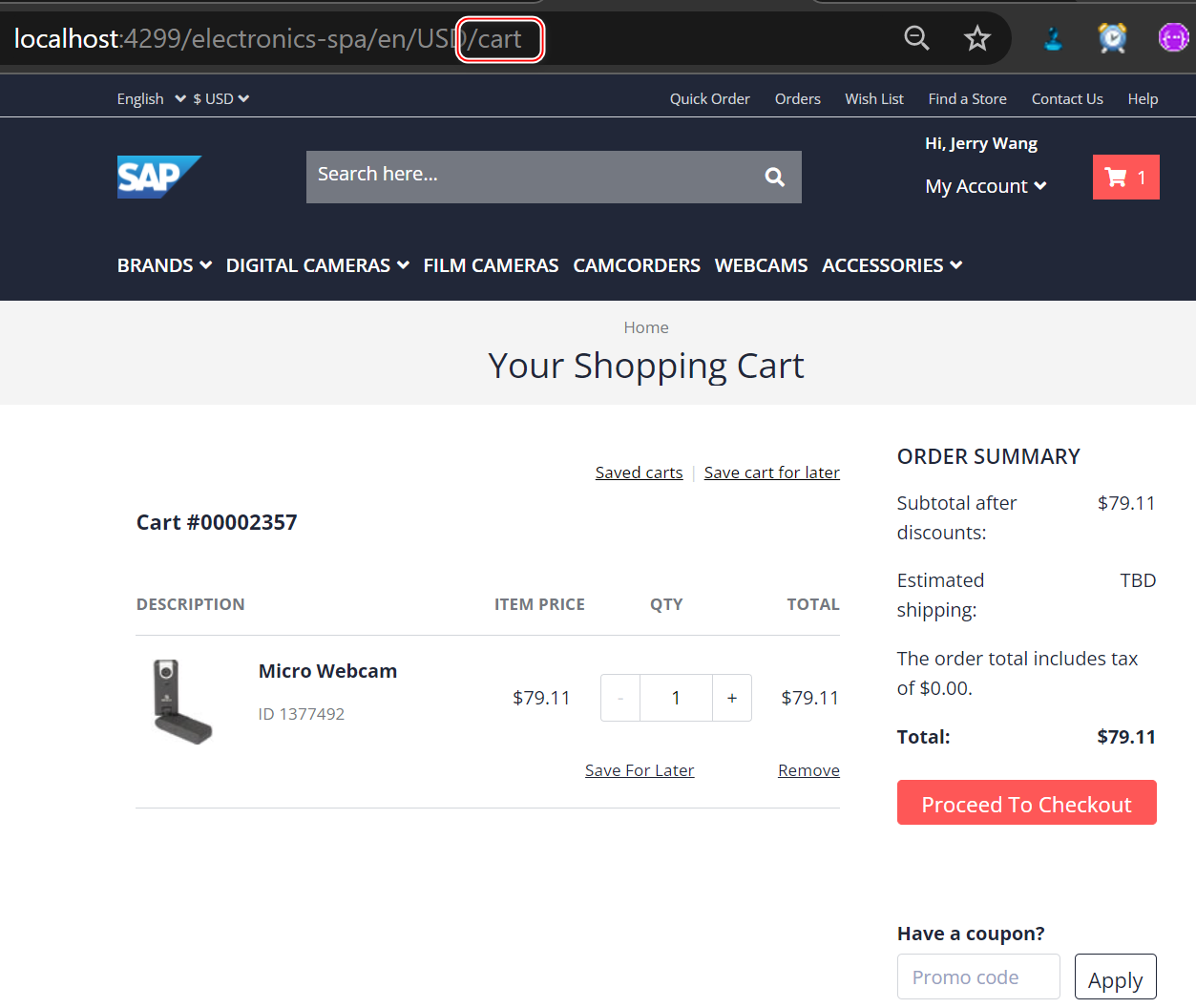Open the Orders link
The width and height of the screenshot is (1196, 1008).
798,98
